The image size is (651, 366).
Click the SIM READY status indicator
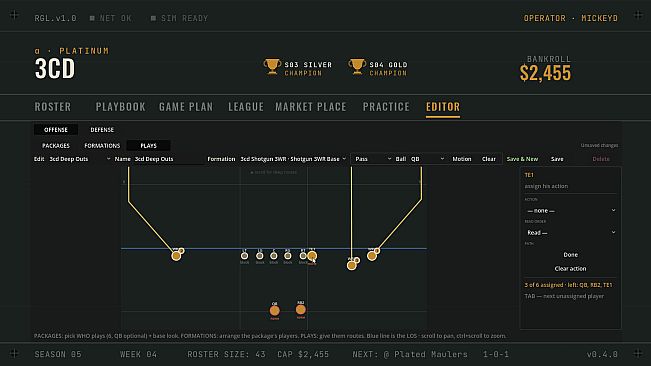pos(179,18)
